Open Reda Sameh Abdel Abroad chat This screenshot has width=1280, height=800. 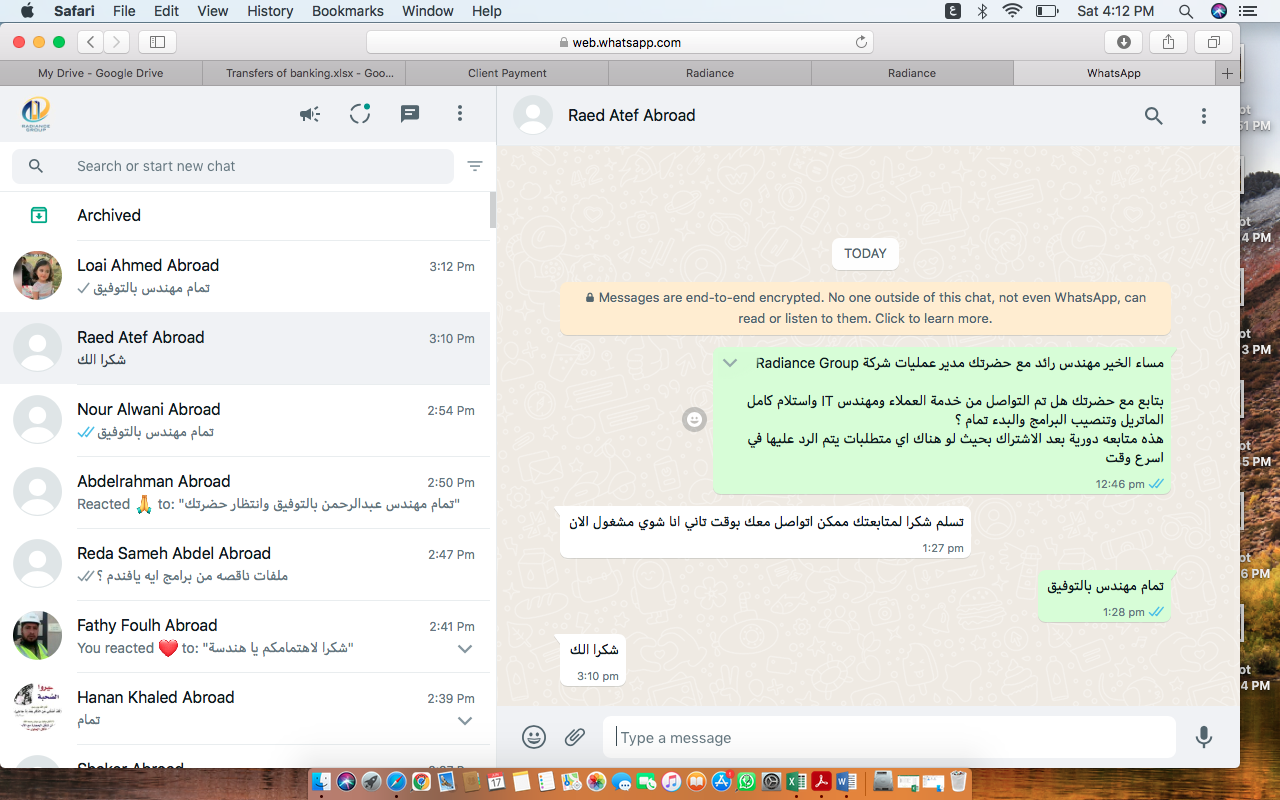tap(245, 564)
